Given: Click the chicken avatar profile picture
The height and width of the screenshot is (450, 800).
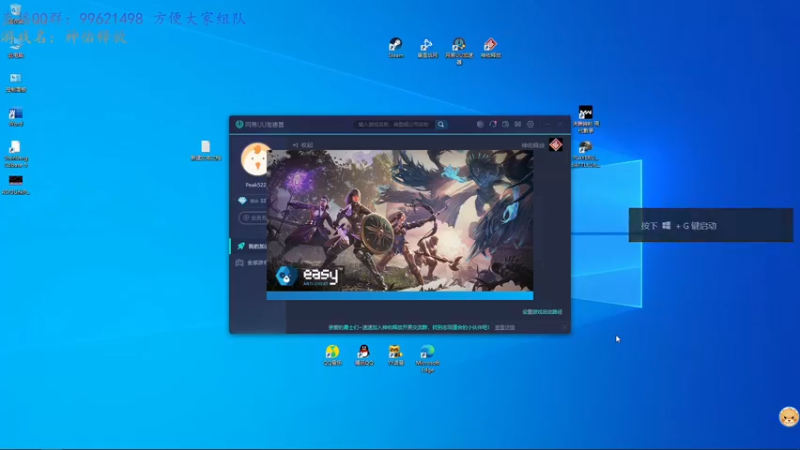Looking at the screenshot, I should [255, 159].
